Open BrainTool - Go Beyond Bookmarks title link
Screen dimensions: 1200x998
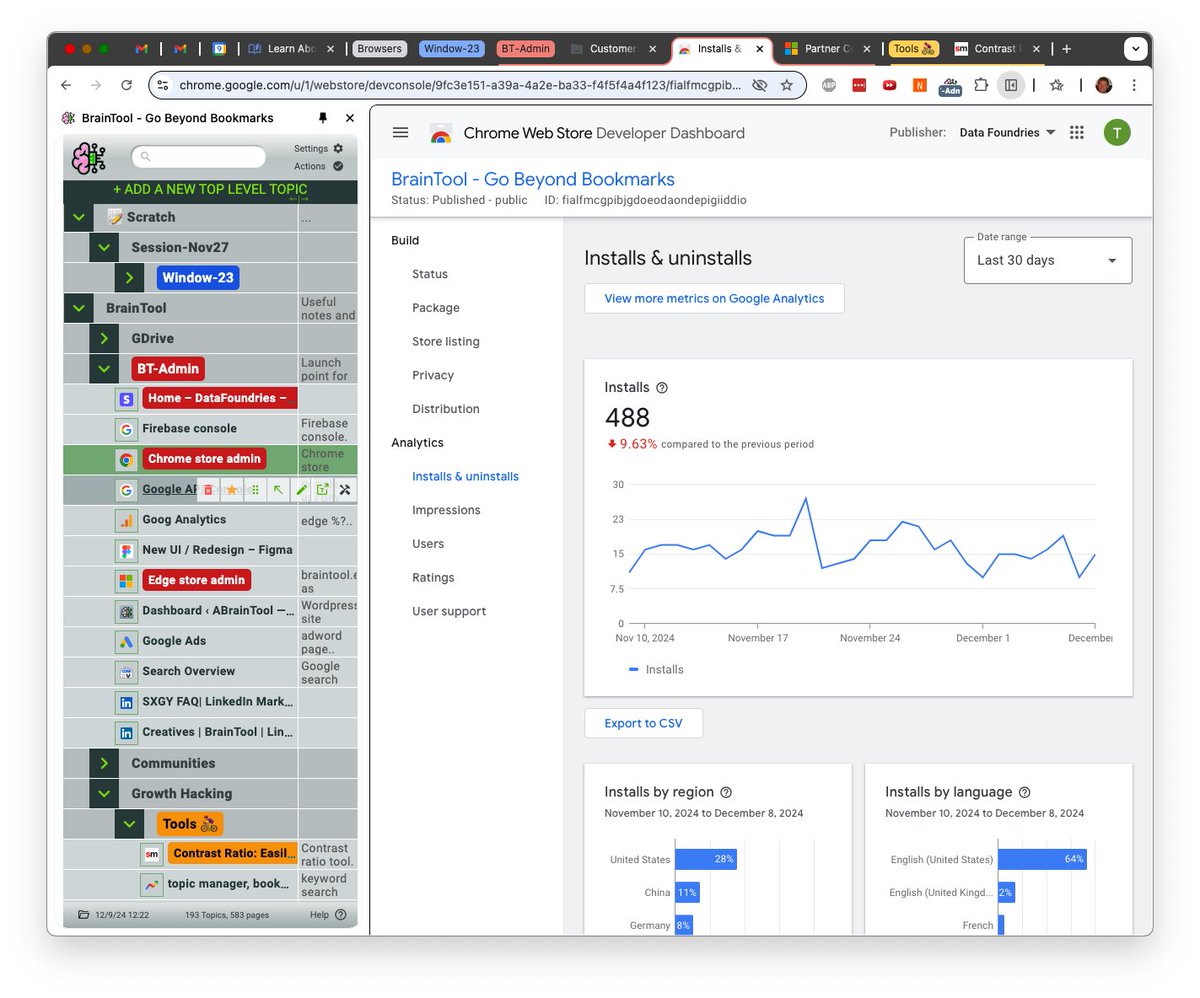point(533,179)
